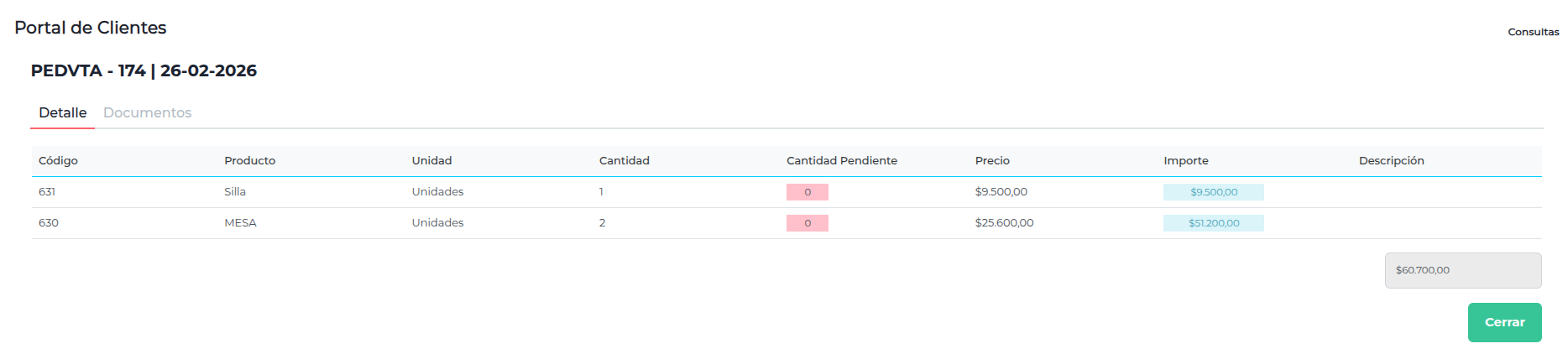Image resolution: width=1568 pixels, height=354 pixels.
Task: Click the Portal de Clientes title
Action: pyautogui.click(x=91, y=28)
